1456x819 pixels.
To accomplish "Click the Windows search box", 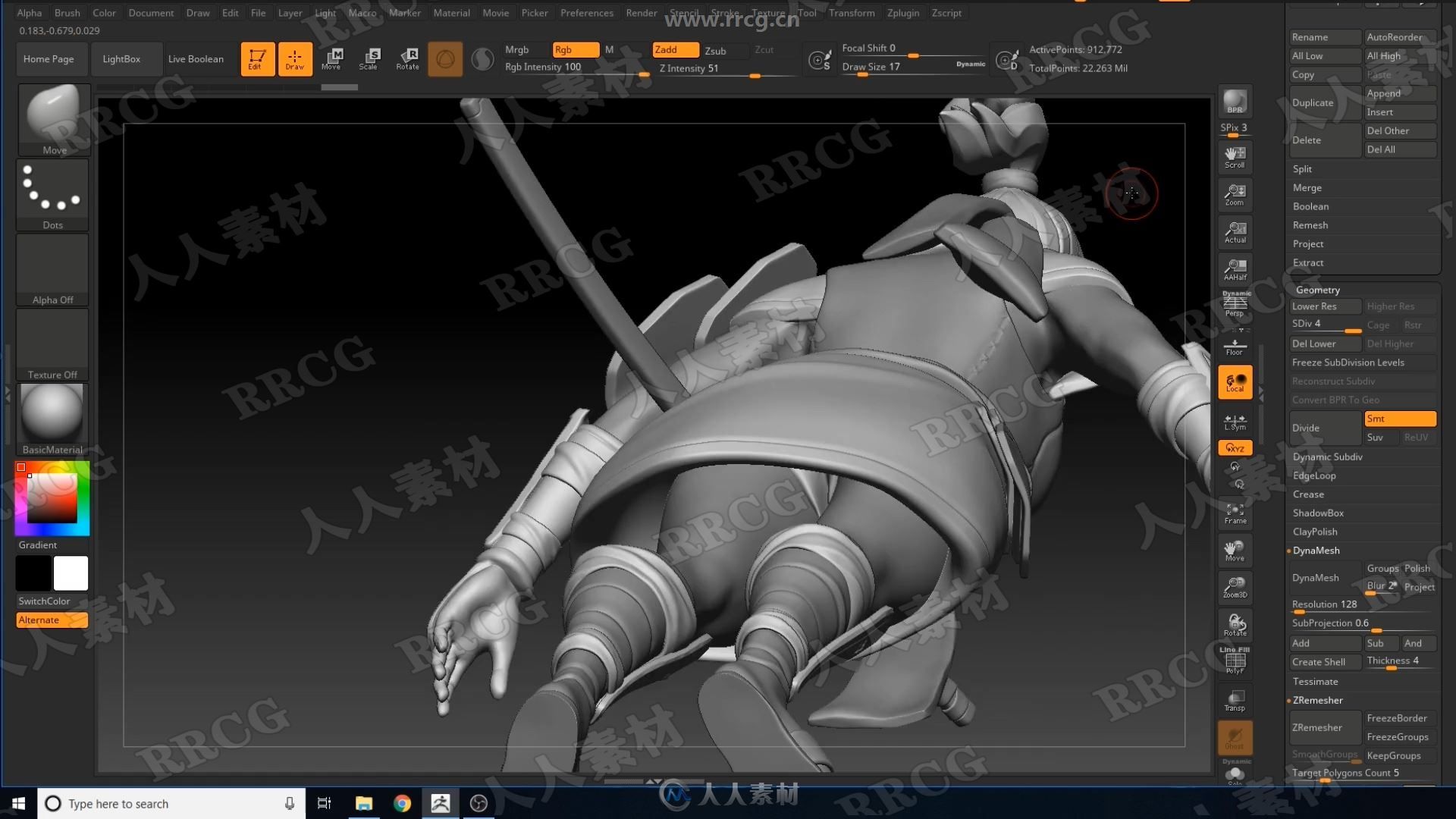I will pyautogui.click(x=171, y=803).
